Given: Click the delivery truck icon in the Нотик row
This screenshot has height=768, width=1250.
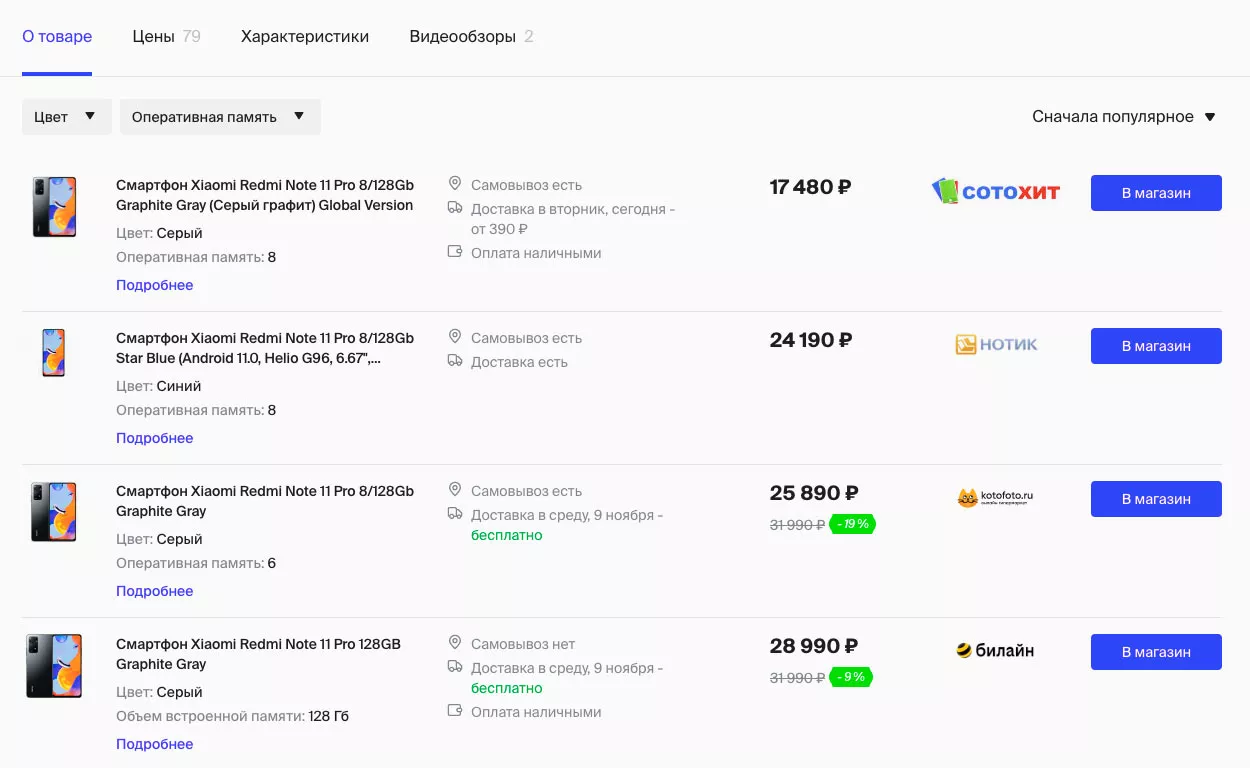Looking at the screenshot, I should pyautogui.click(x=455, y=361).
